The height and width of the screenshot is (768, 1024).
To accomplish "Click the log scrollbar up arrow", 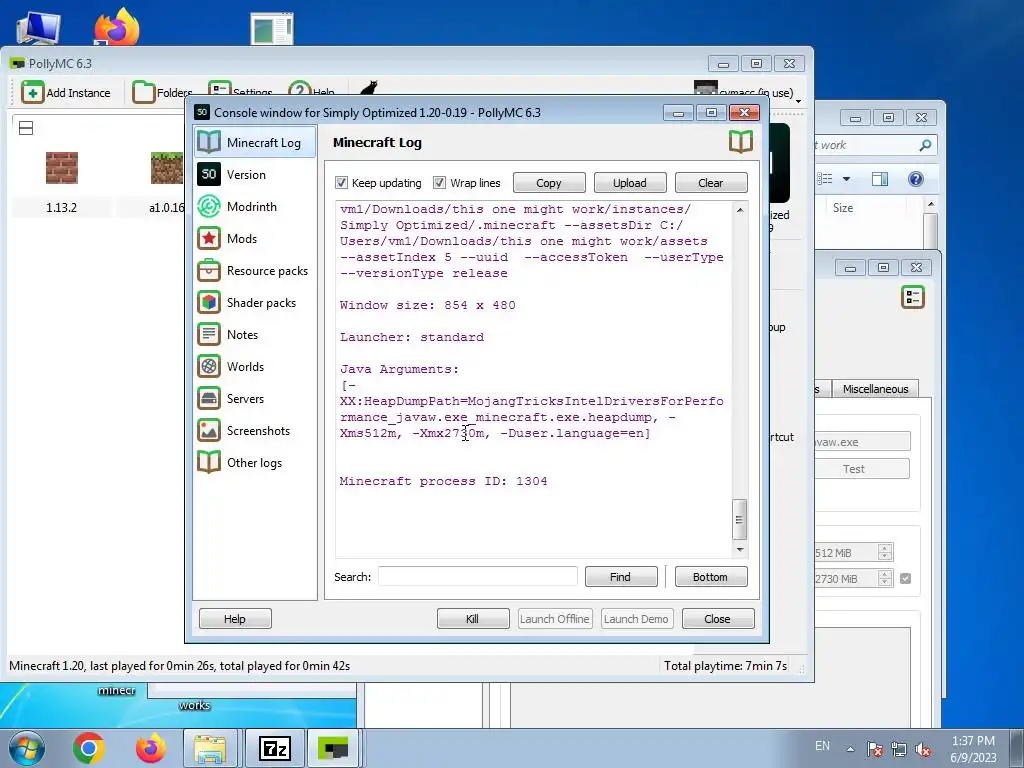I will point(739,210).
